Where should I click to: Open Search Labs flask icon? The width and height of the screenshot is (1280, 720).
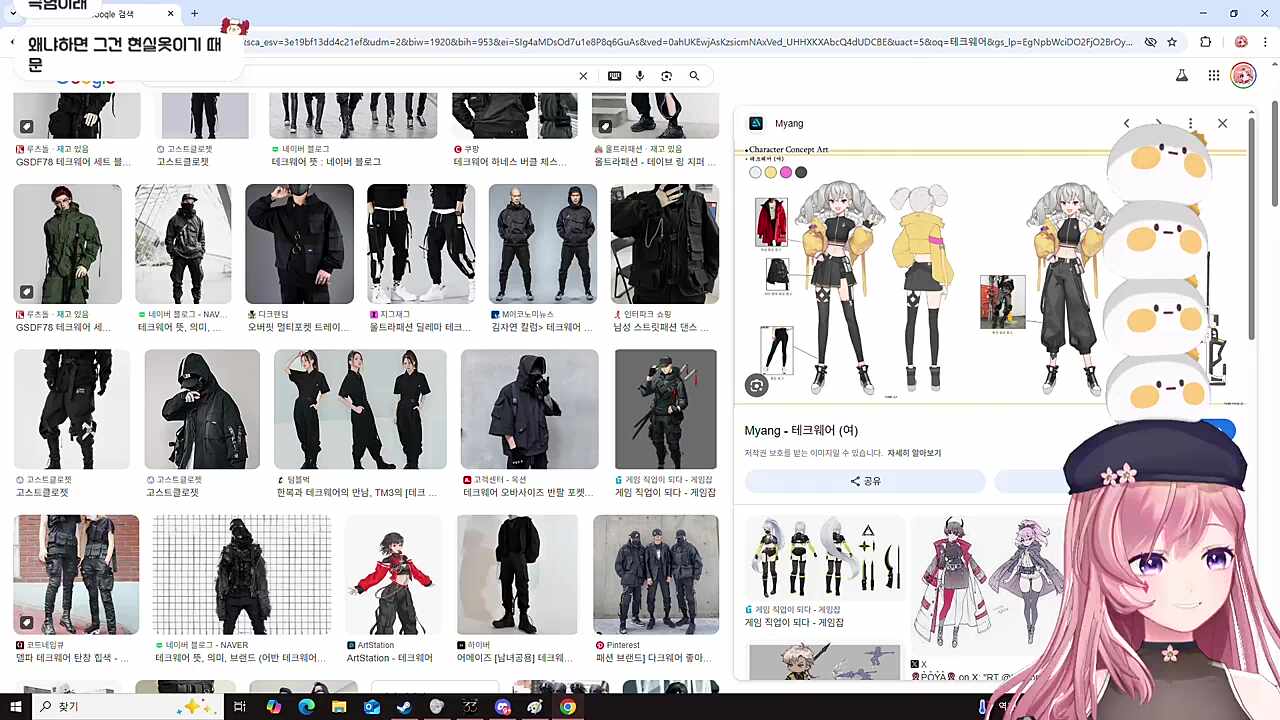click(1181, 76)
